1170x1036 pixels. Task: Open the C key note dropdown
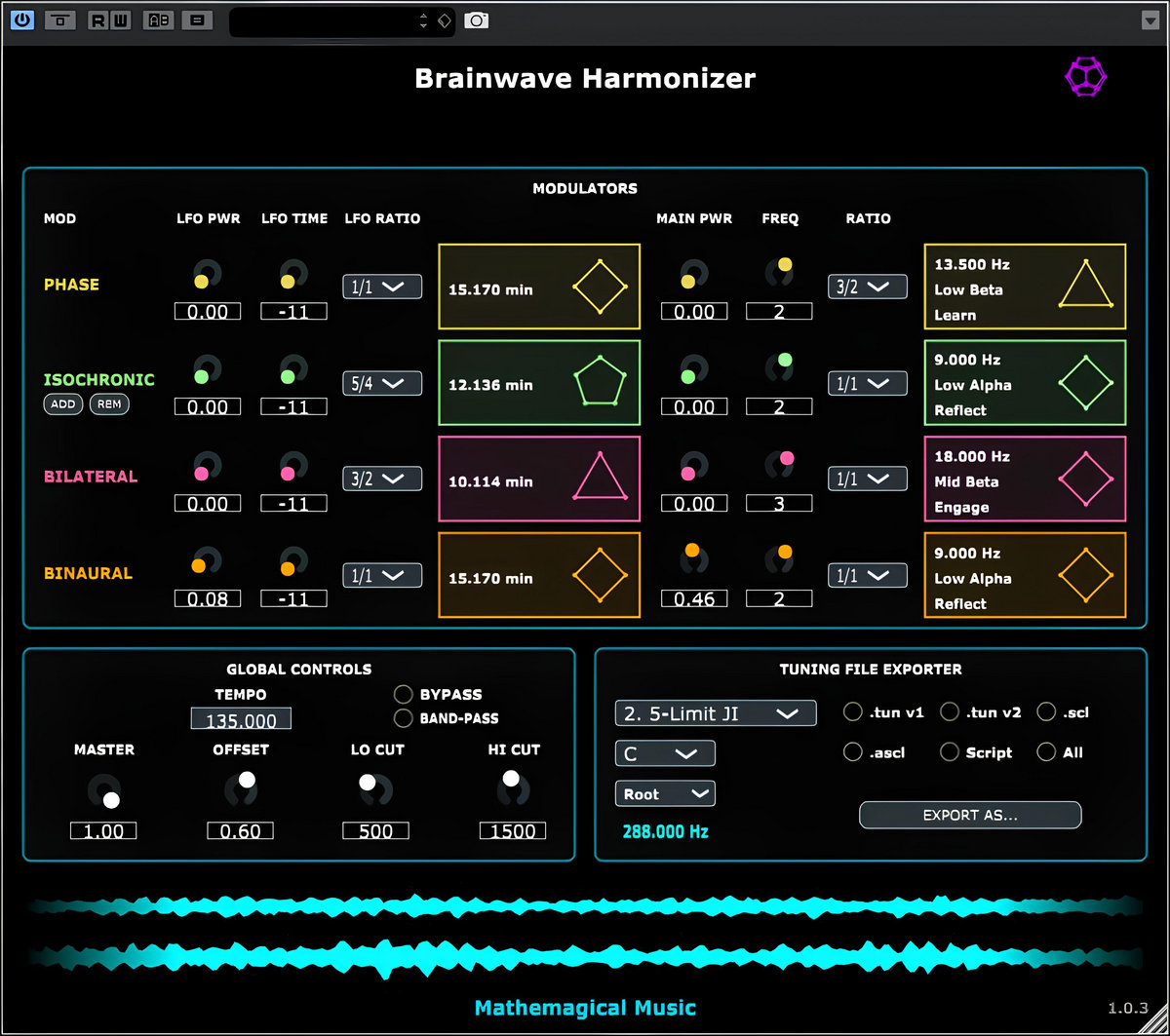coord(665,753)
